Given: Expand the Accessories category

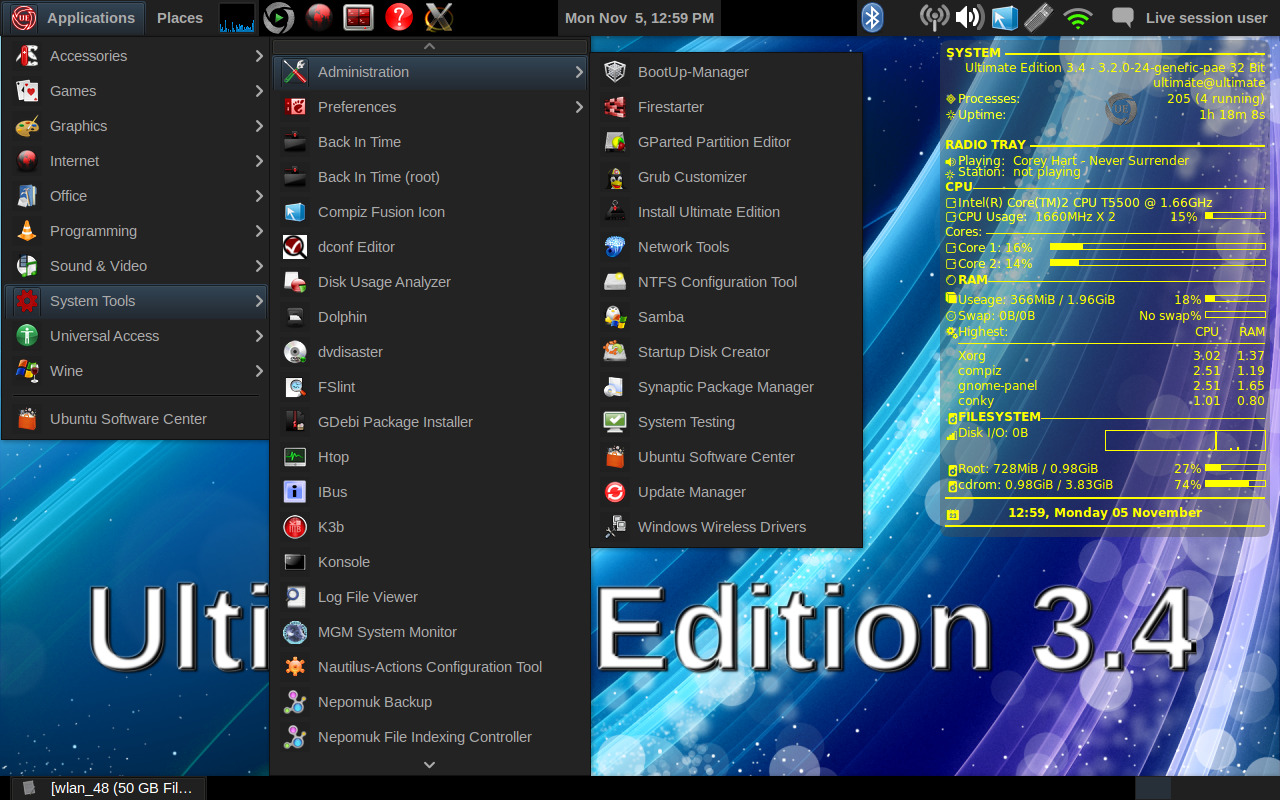Looking at the screenshot, I should [x=136, y=56].
